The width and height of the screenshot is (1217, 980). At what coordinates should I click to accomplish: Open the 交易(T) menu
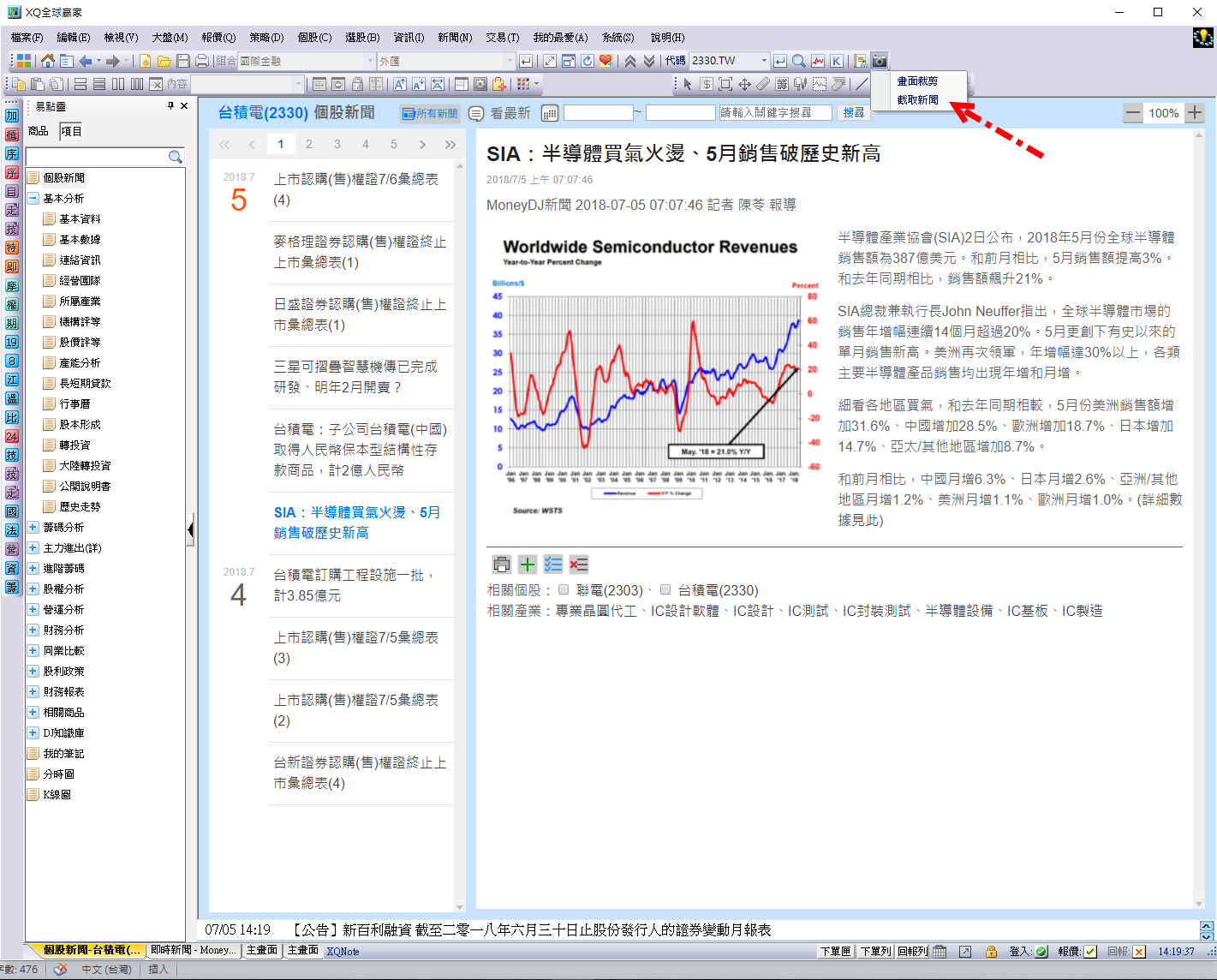(x=502, y=38)
